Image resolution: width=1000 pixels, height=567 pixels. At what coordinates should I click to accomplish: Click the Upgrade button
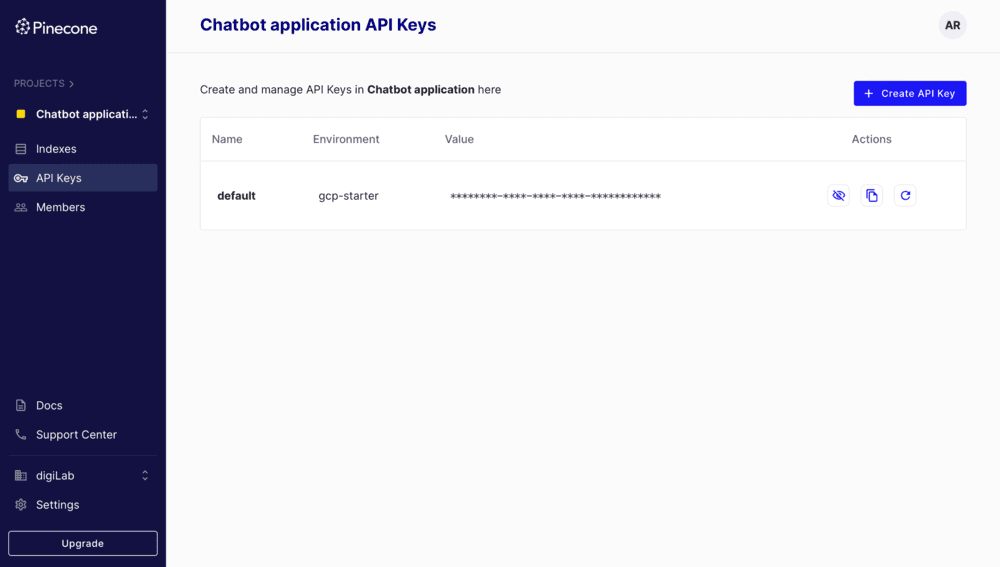(83, 543)
